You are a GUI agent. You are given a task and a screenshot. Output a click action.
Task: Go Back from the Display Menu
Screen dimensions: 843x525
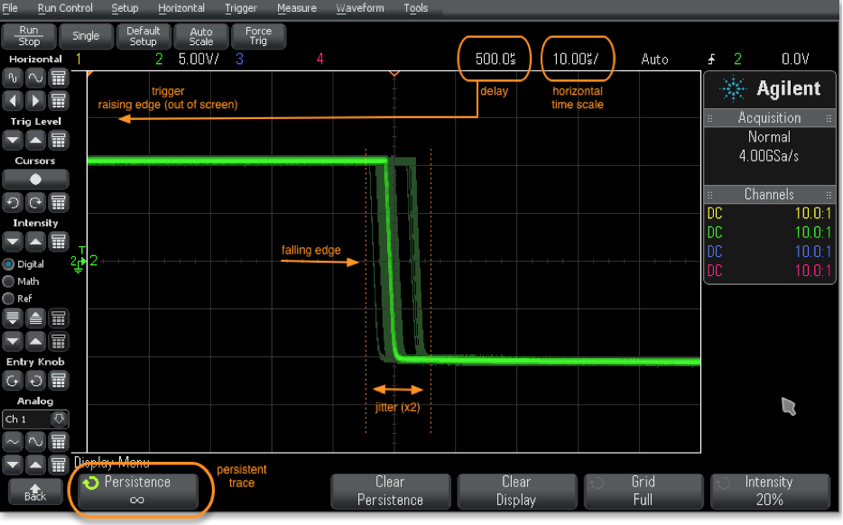pyautogui.click(x=35, y=492)
